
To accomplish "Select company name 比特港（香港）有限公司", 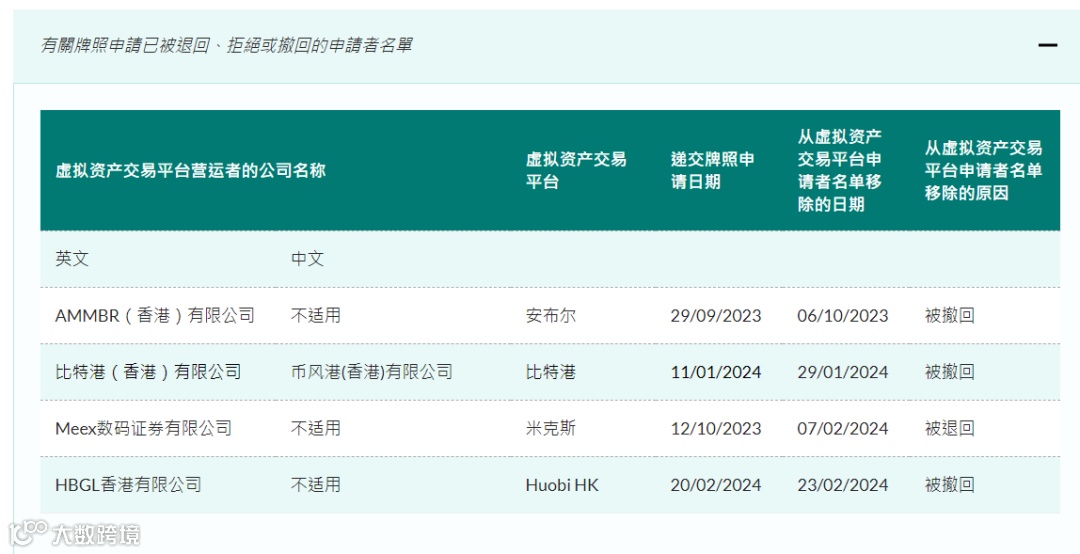I will coord(148,372).
